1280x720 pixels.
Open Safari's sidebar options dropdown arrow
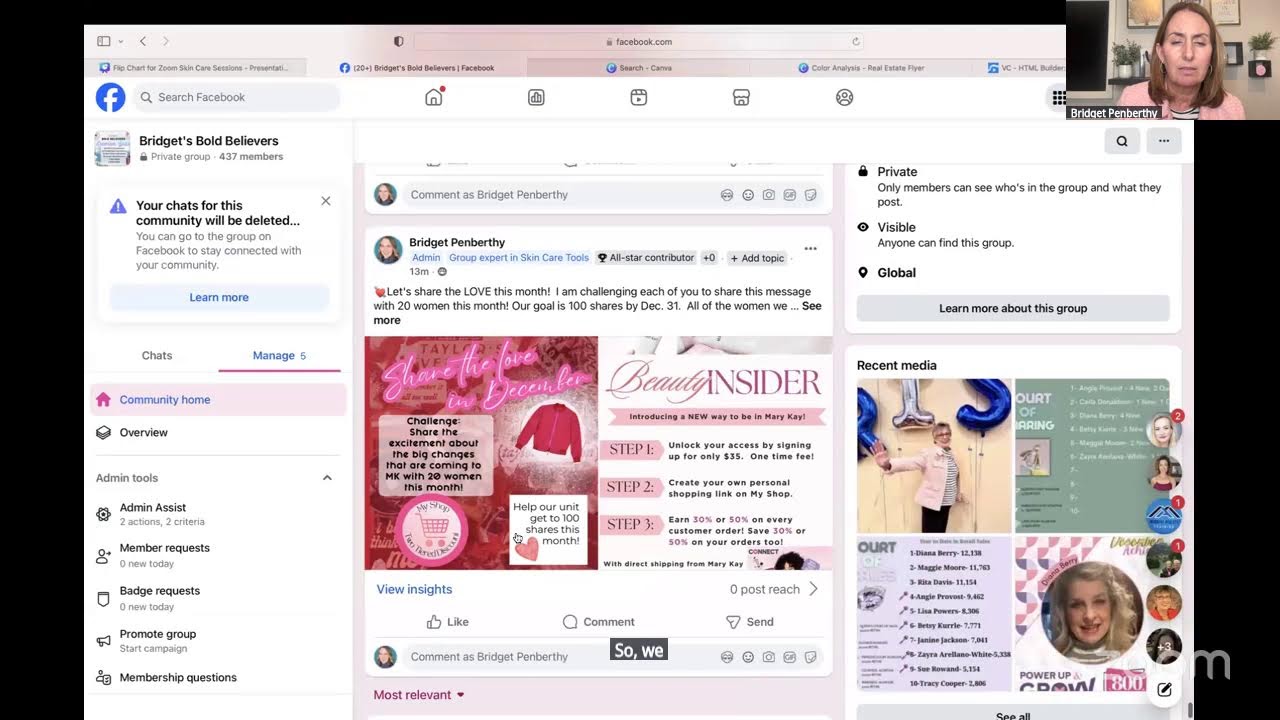[121, 41]
